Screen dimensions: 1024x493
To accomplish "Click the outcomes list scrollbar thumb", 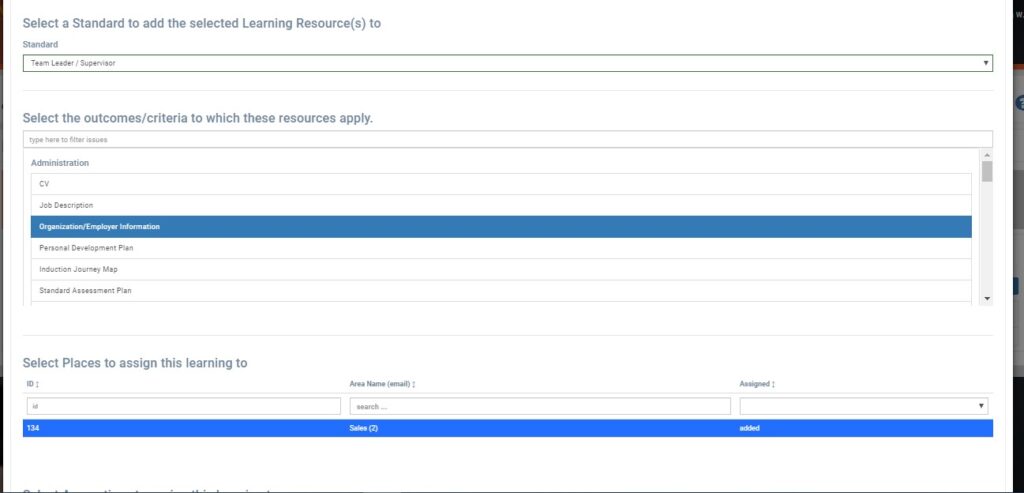I will point(987,171).
